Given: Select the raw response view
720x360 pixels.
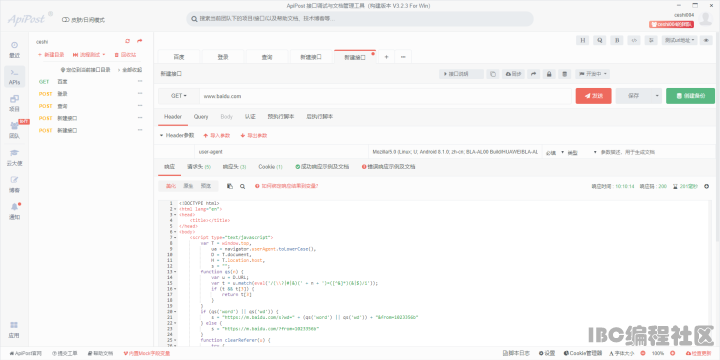Looking at the screenshot, I should click(x=188, y=186).
